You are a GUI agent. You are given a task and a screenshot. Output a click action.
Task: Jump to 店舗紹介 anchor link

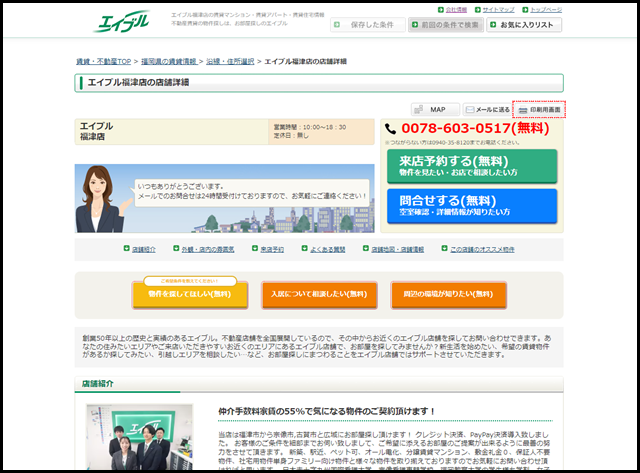click(x=144, y=249)
